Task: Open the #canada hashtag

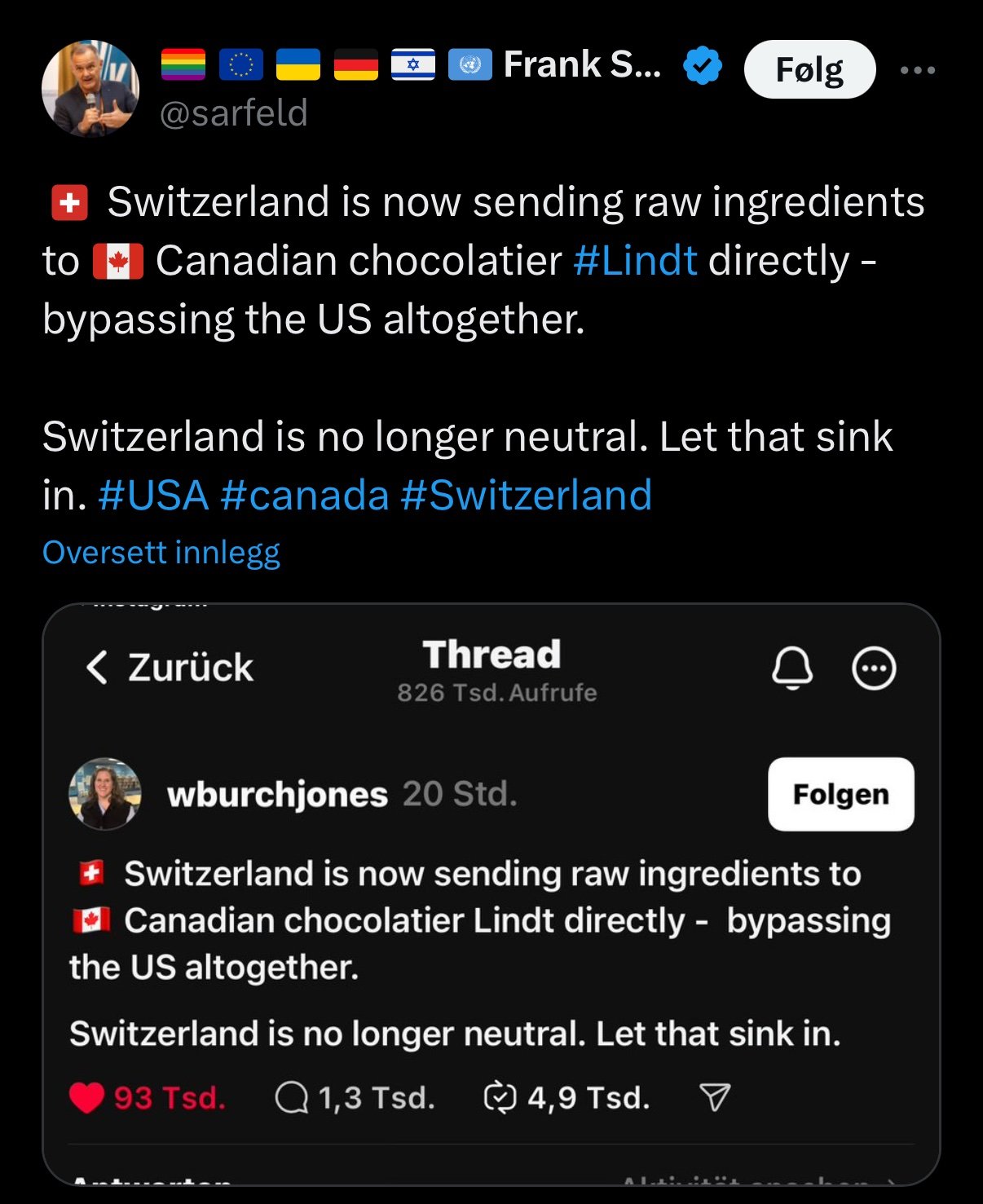Action: click(304, 496)
